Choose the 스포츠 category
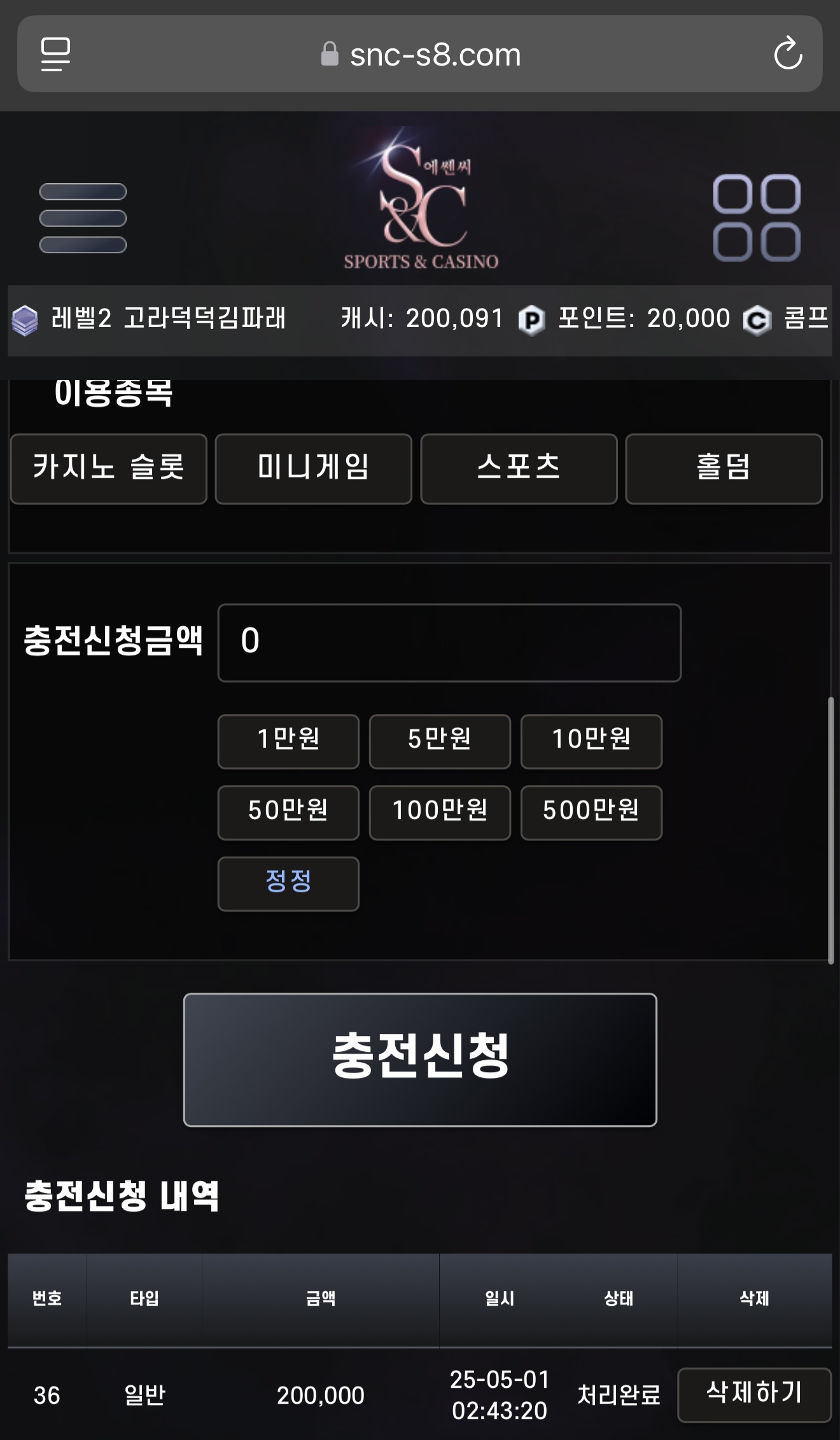Screen dimensions: 840x1440 pyautogui.click(x=519, y=469)
